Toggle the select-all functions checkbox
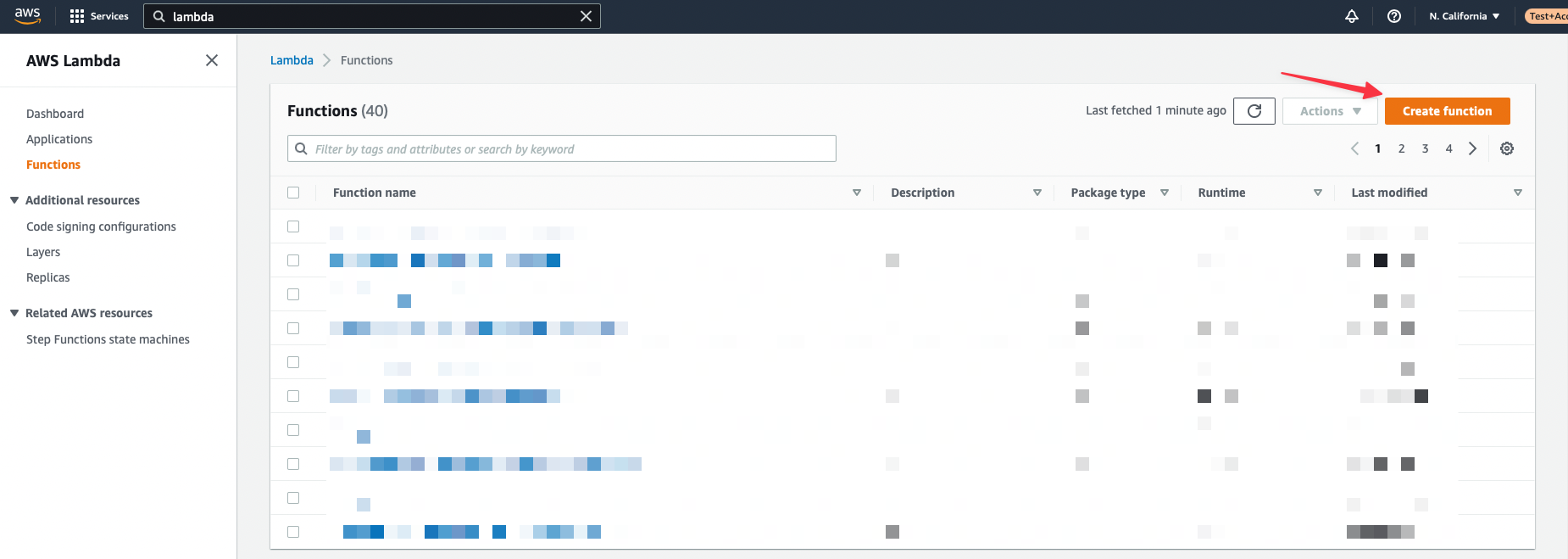Viewport: 1568px width, 559px height. 293,193
